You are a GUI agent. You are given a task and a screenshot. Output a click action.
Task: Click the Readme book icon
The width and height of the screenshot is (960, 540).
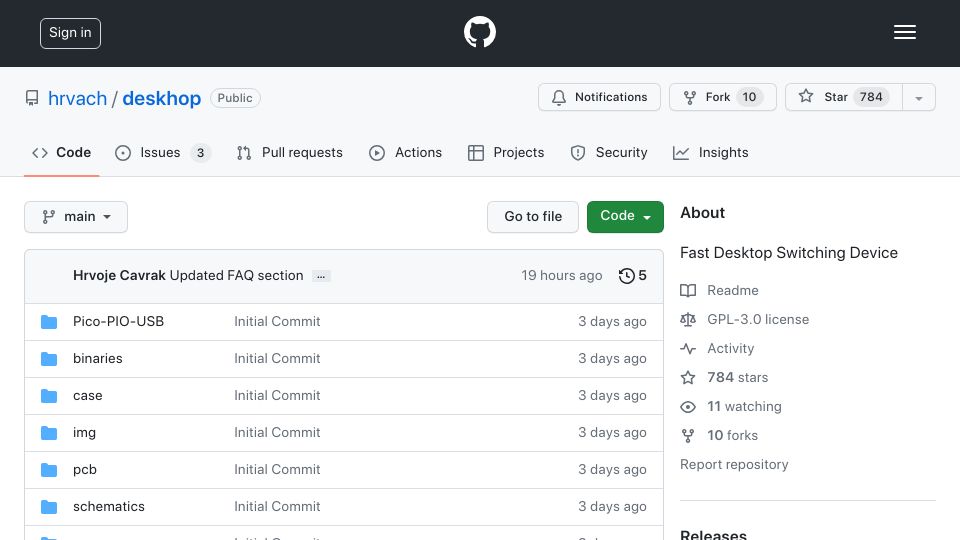[x=688, y=291]
